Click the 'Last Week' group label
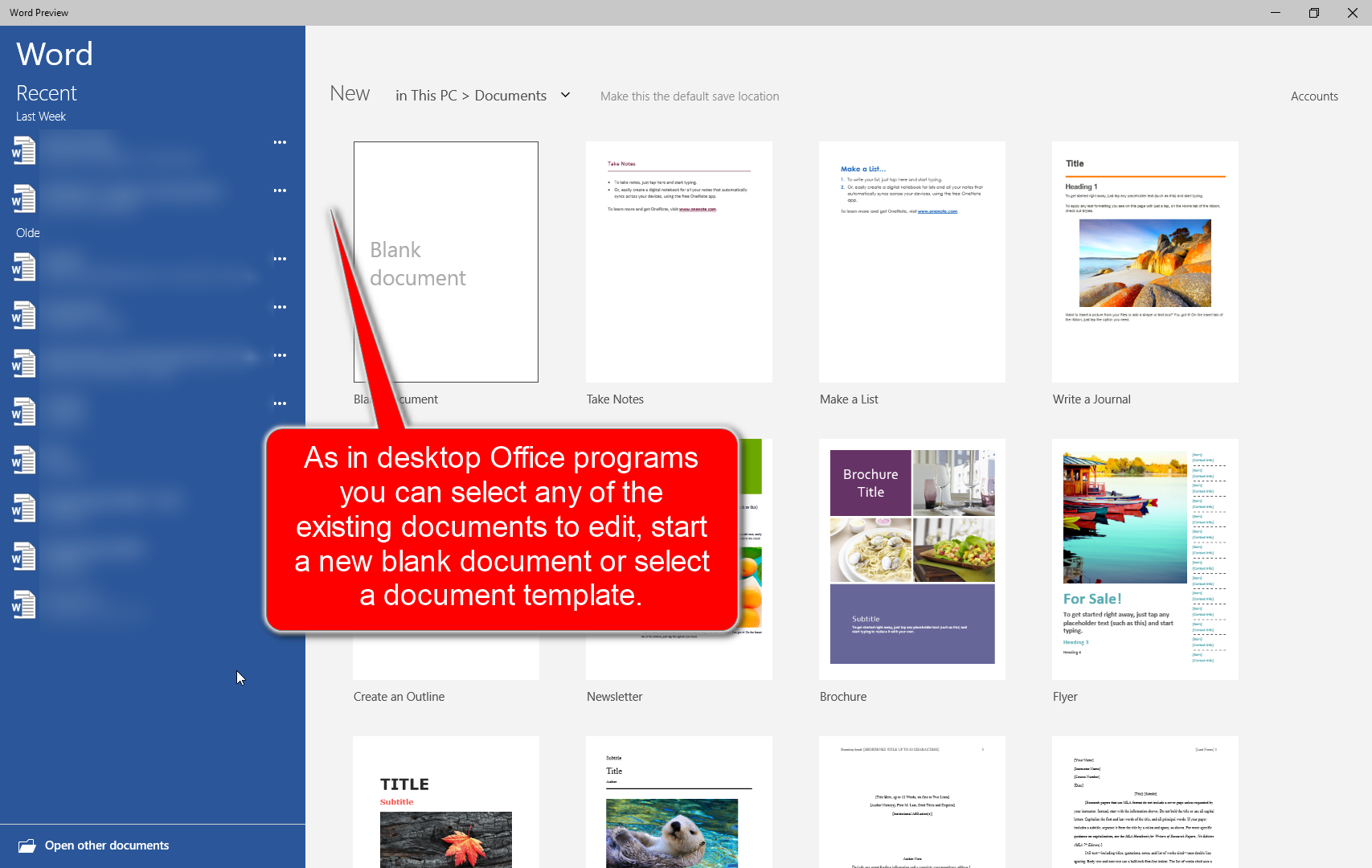Image resolution: width=1372 pixels, height=868 pixels. coord(41,117)
